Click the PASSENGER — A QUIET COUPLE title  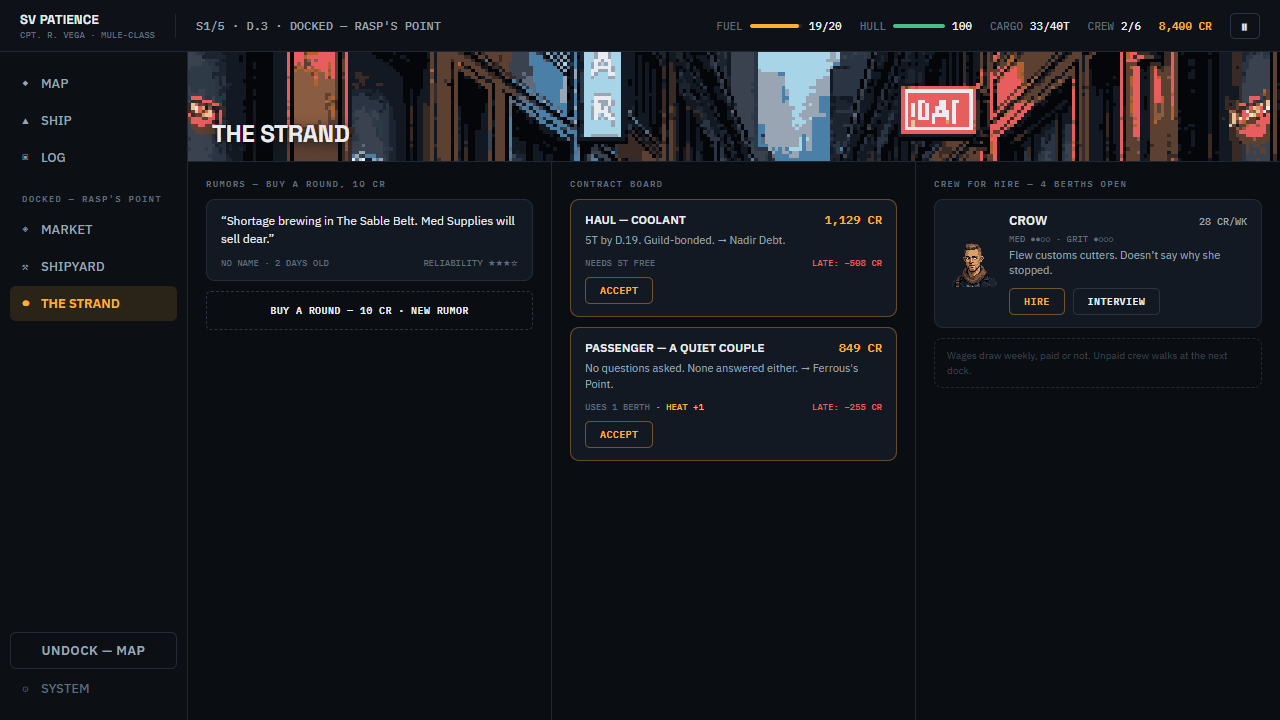[675, 348]
